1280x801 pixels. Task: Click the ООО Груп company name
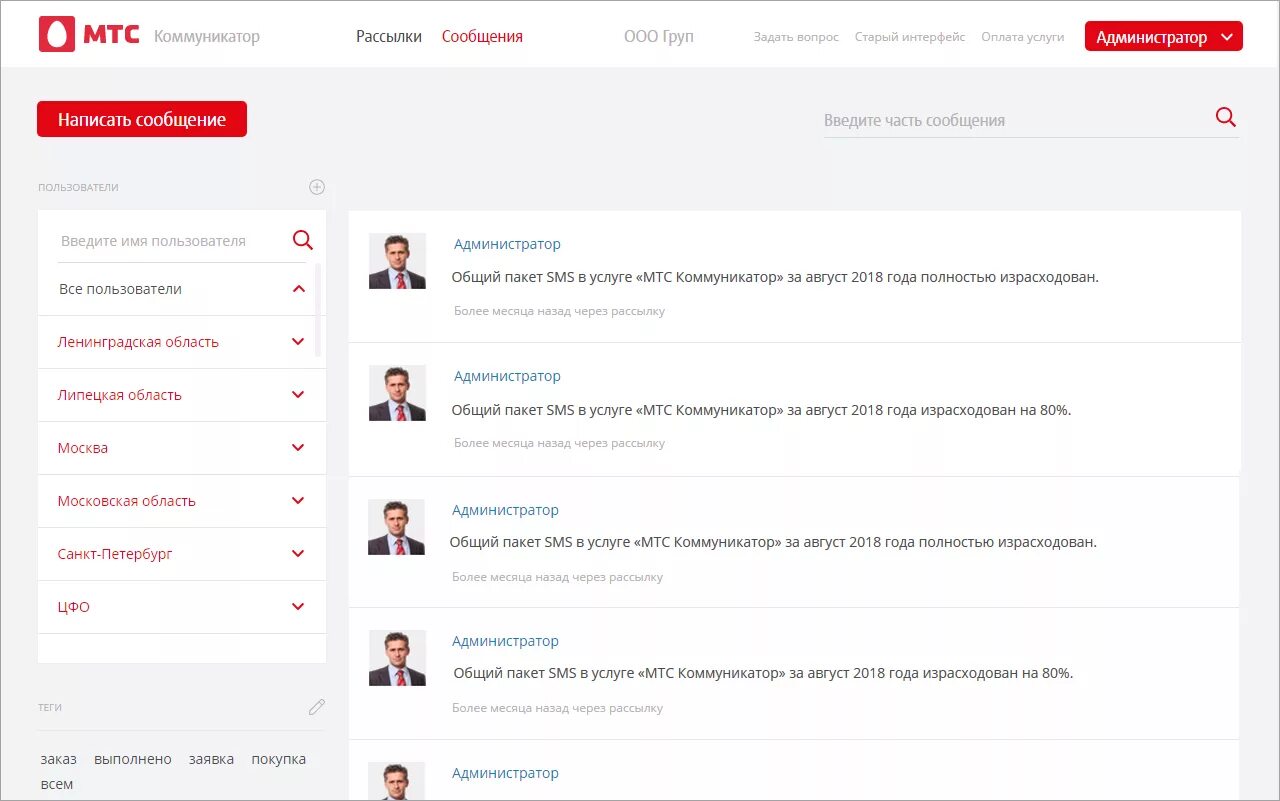click(658, 37)
